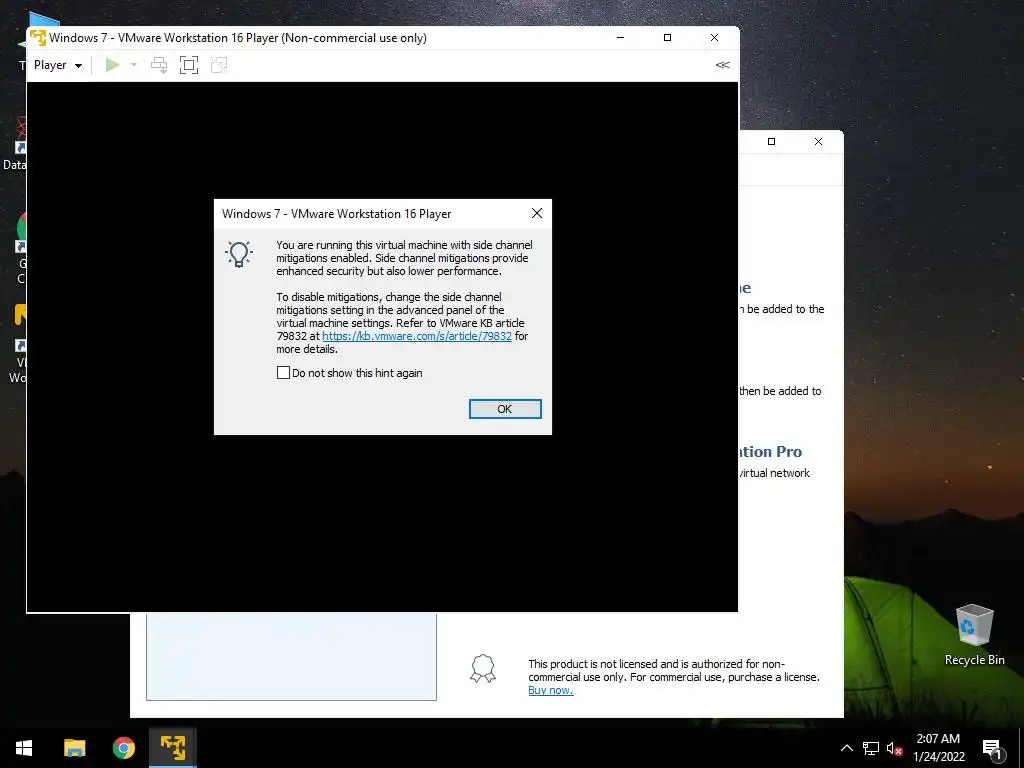Click OK in the mitigations dialog
Viewport: 1024px width, 768px height.
point(505,409)
